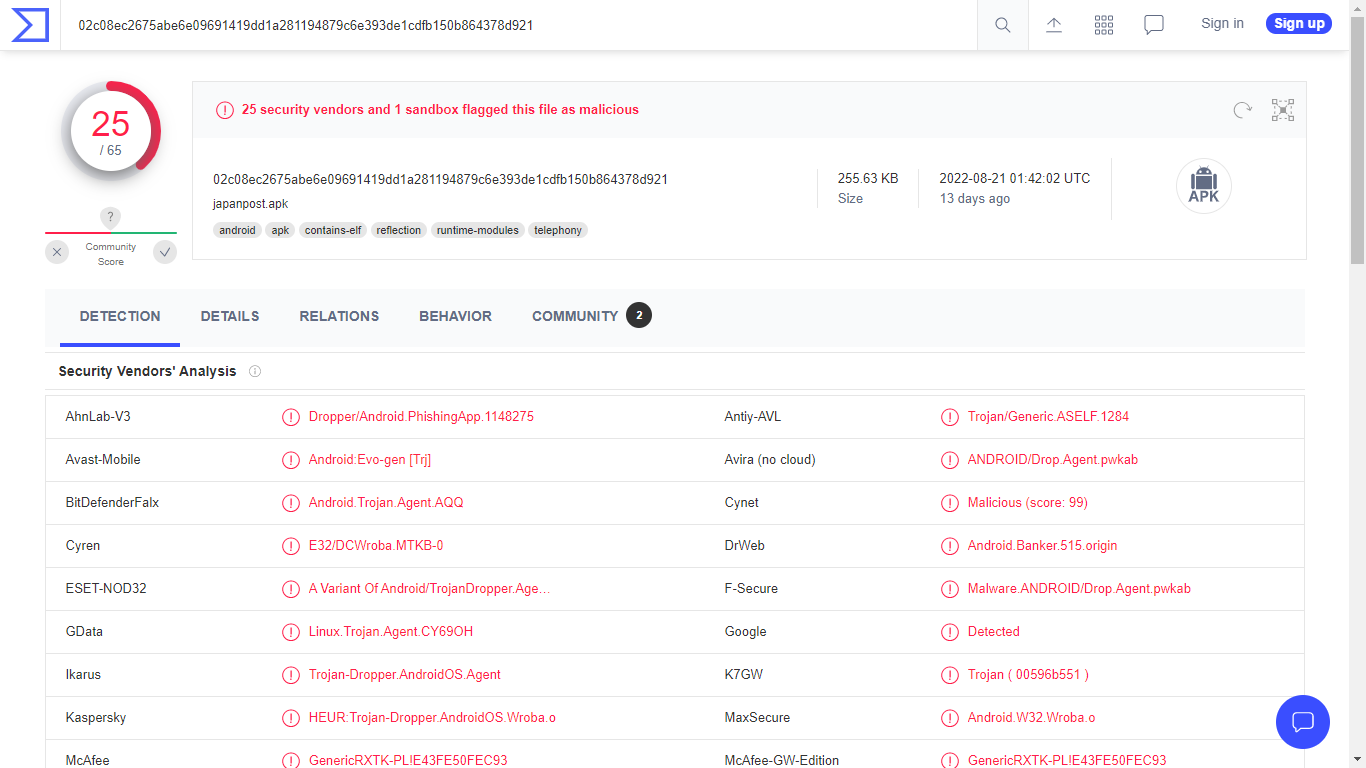Open the blue chat support bubble
Viewport: 1366px width, 768px height.
1303,722
